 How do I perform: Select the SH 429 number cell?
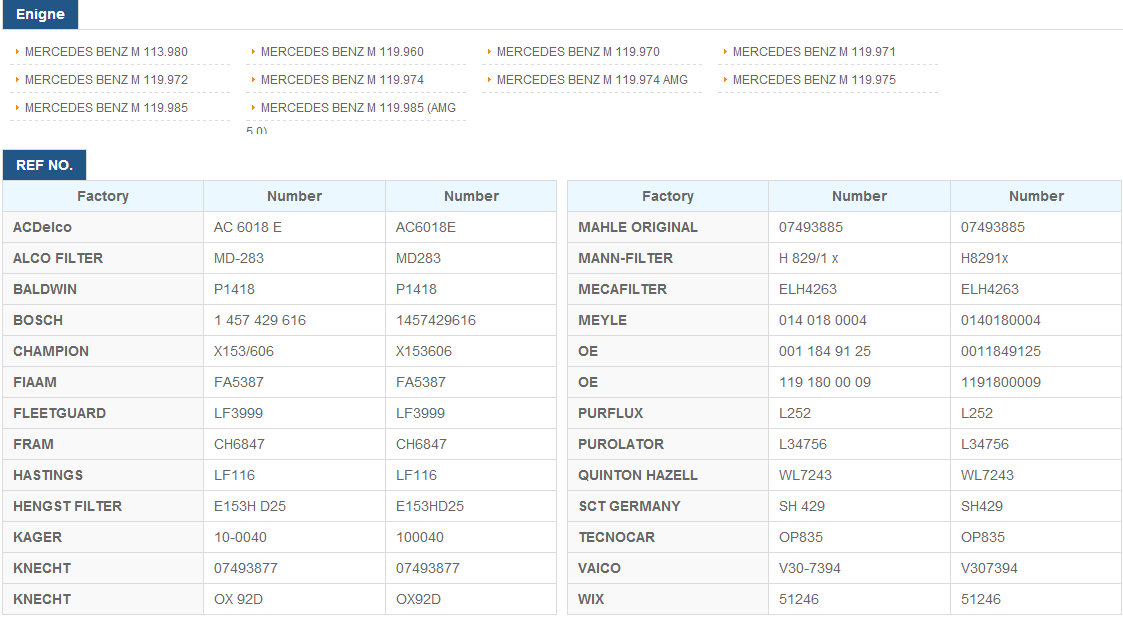coord(859,506)
